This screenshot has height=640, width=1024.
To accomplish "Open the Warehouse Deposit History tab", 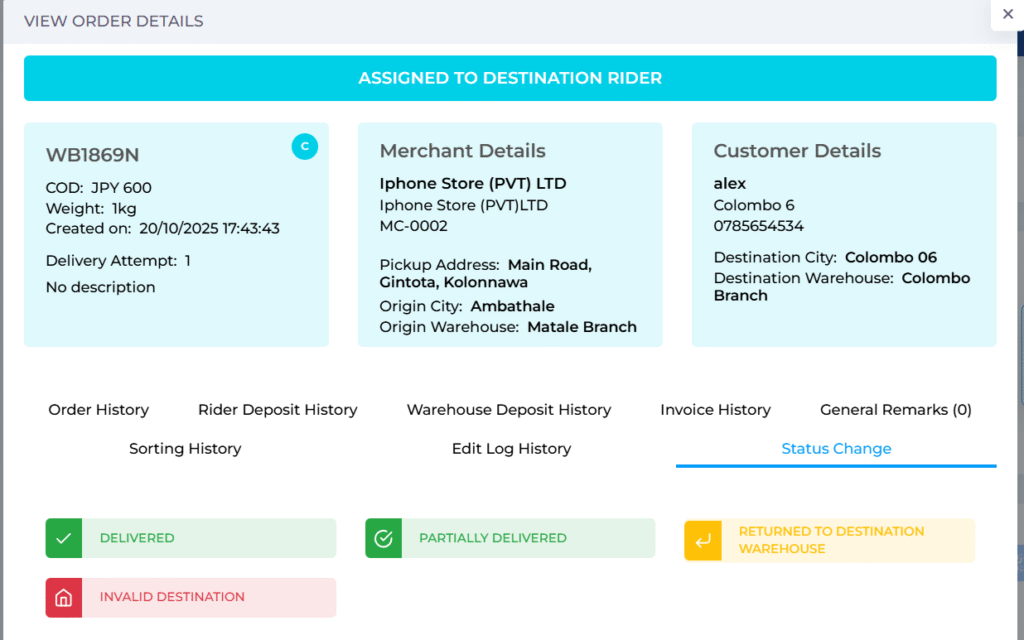I will point(508,410).
